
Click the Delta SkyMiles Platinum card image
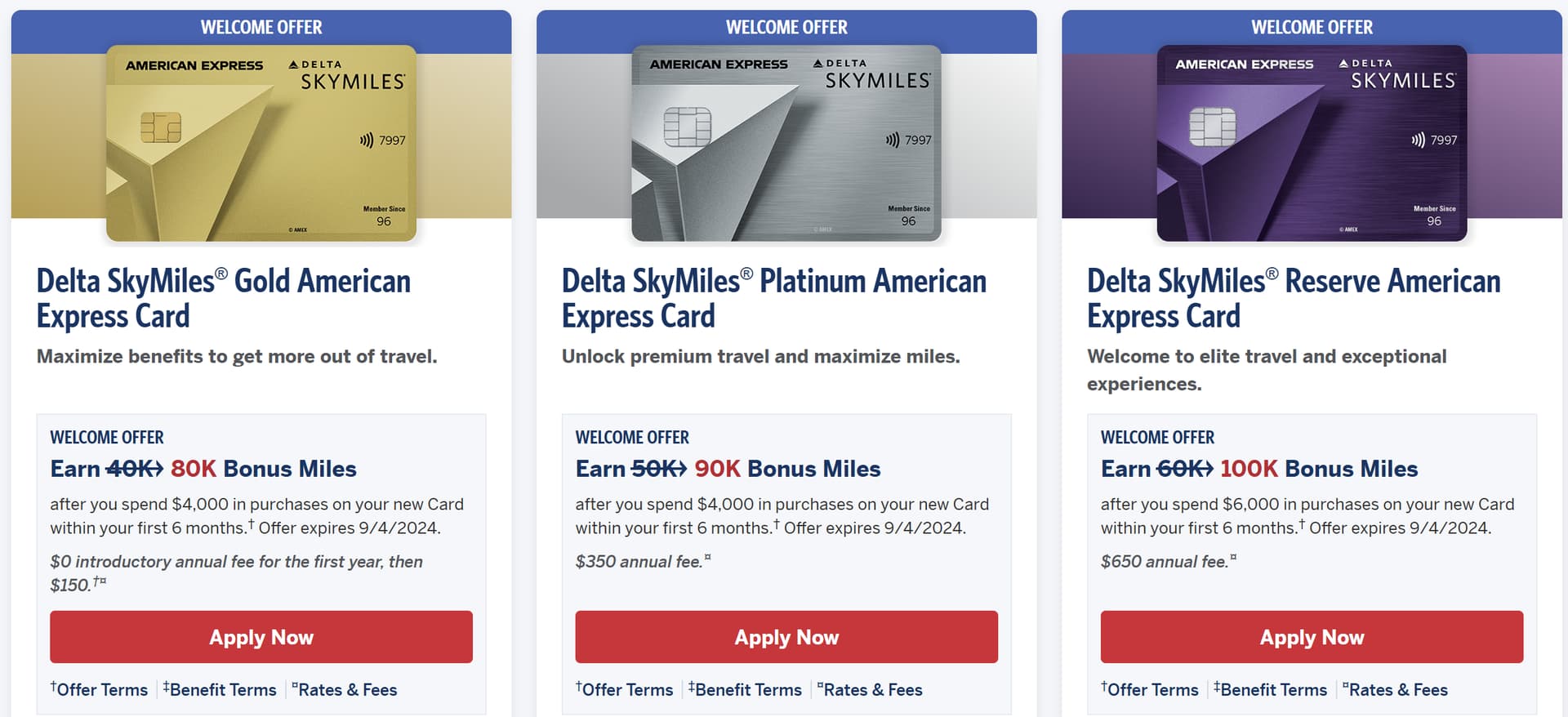pos(786,144)
